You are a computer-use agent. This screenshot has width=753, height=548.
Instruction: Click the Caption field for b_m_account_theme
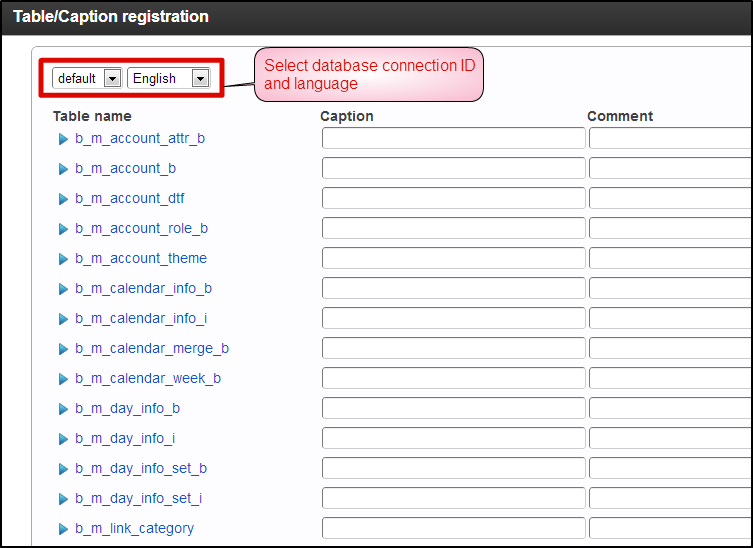point(453,258)
